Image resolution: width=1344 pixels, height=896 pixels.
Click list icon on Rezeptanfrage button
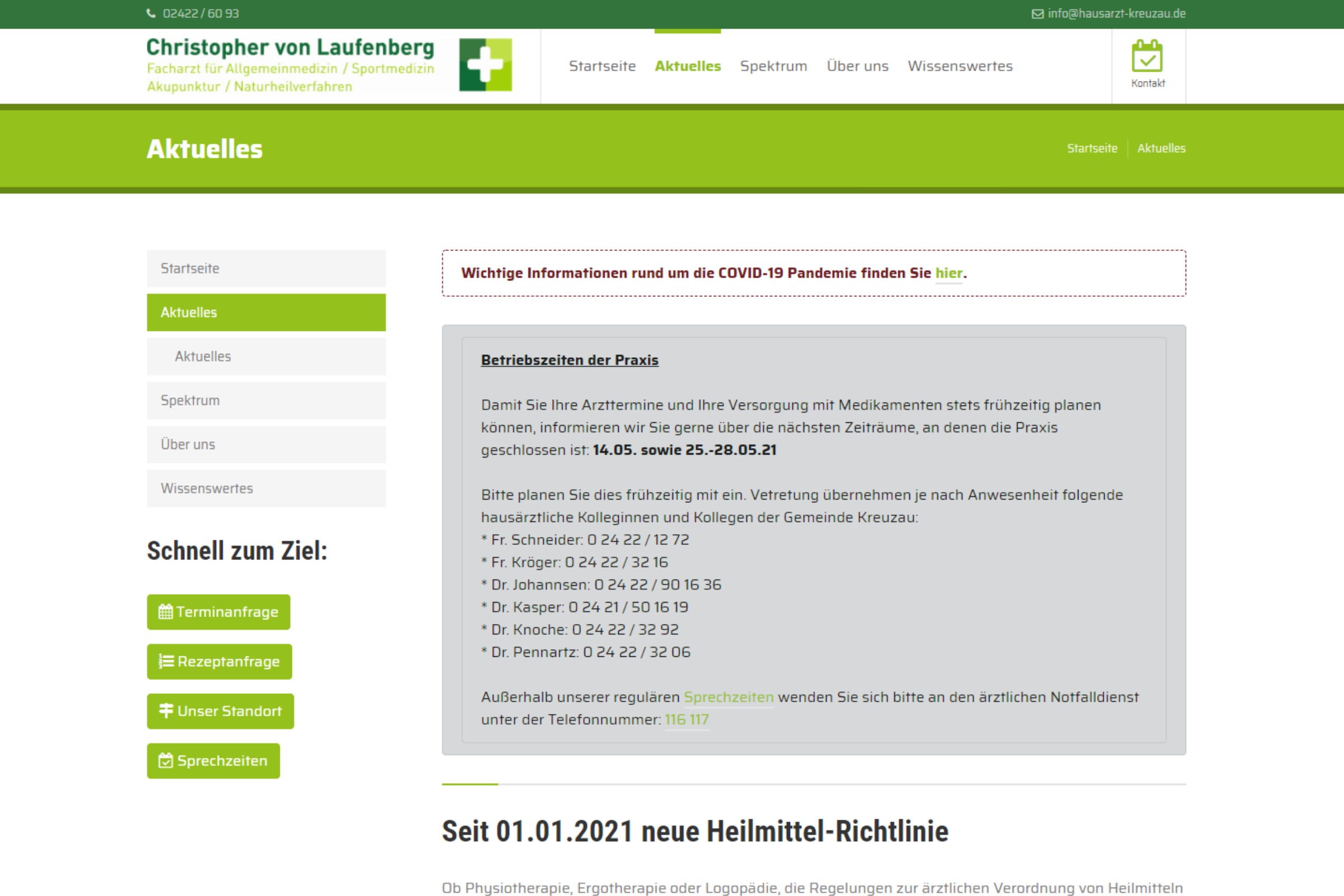166,661
